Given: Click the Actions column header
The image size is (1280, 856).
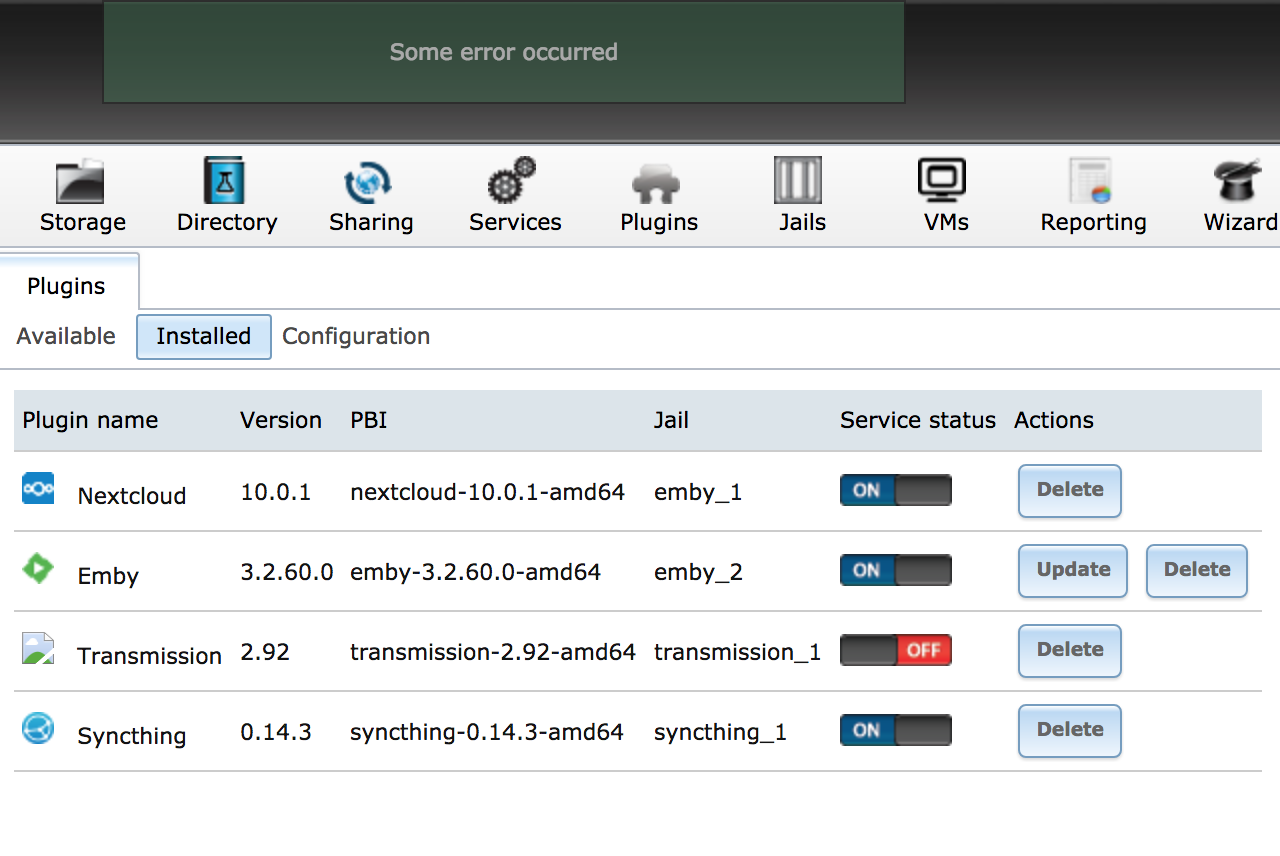Looking at the screenshot, I should point(1054,420).
